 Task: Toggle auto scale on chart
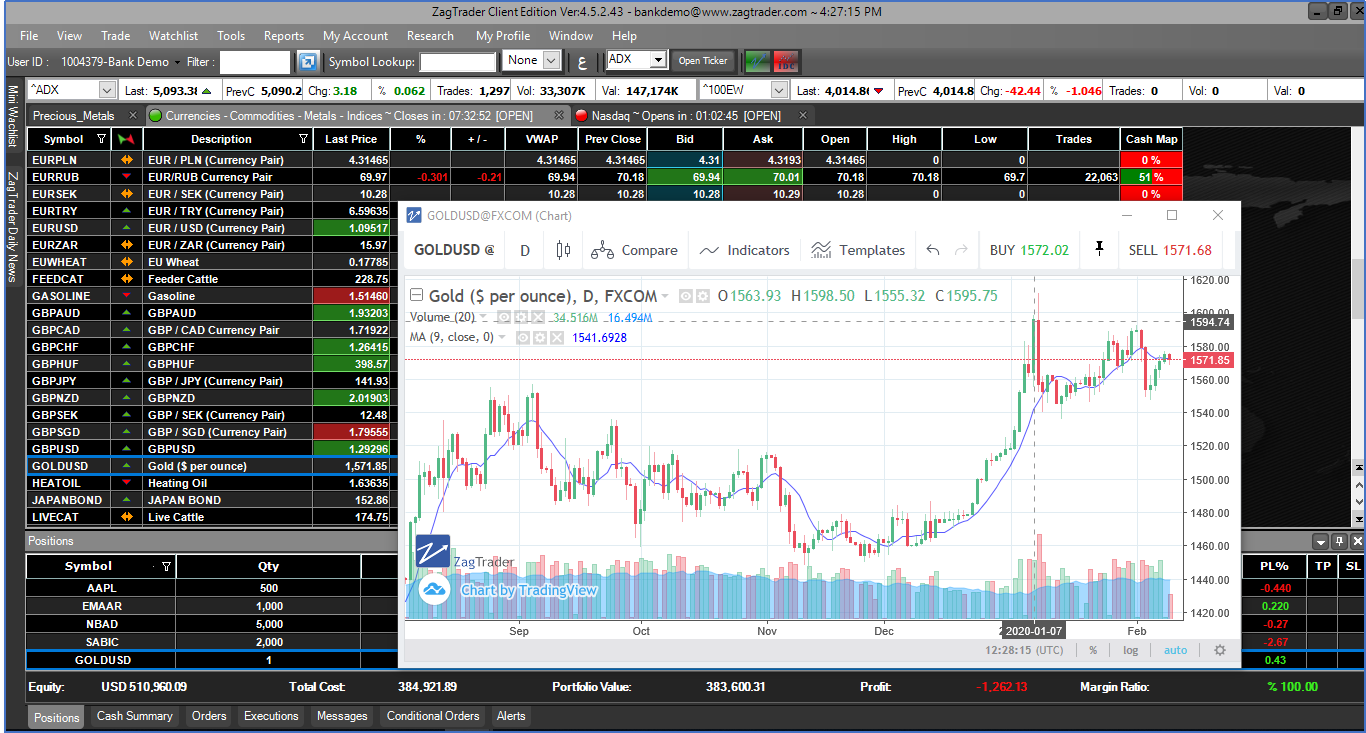[1175, 650]
